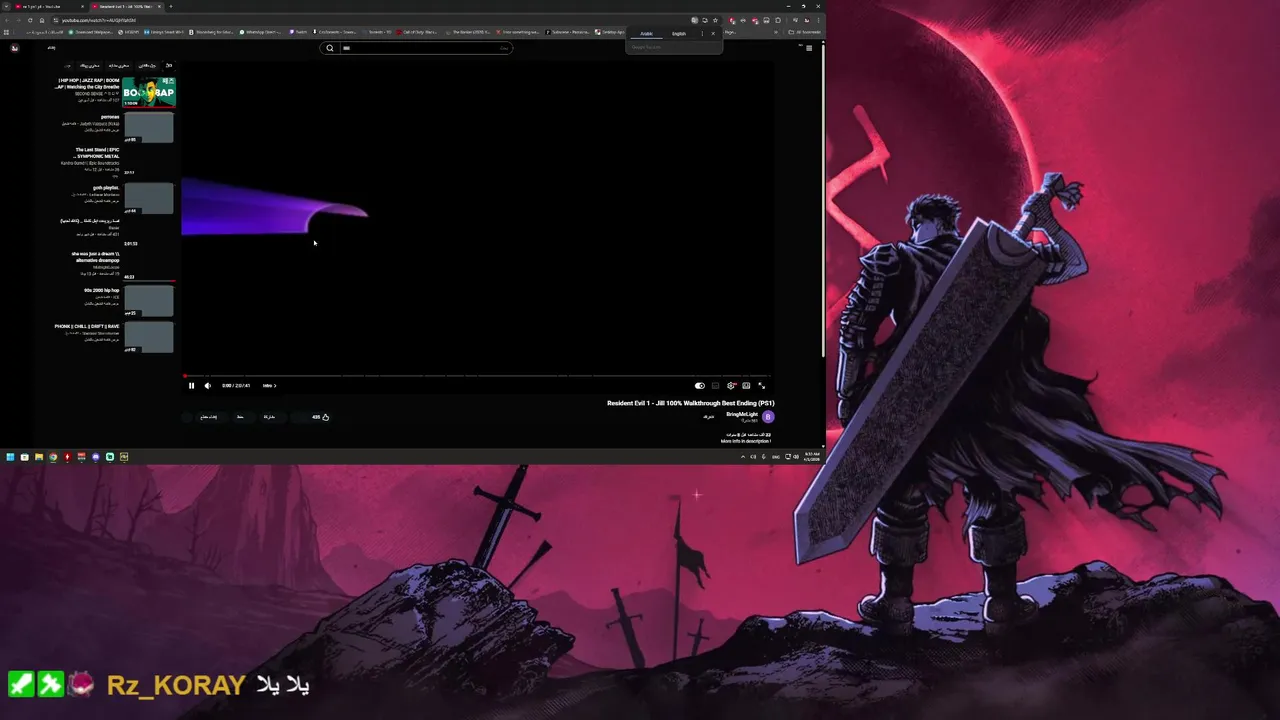Click the youtube.com address bar
The height and width of the screenshot is (720, 1280).
370,20
